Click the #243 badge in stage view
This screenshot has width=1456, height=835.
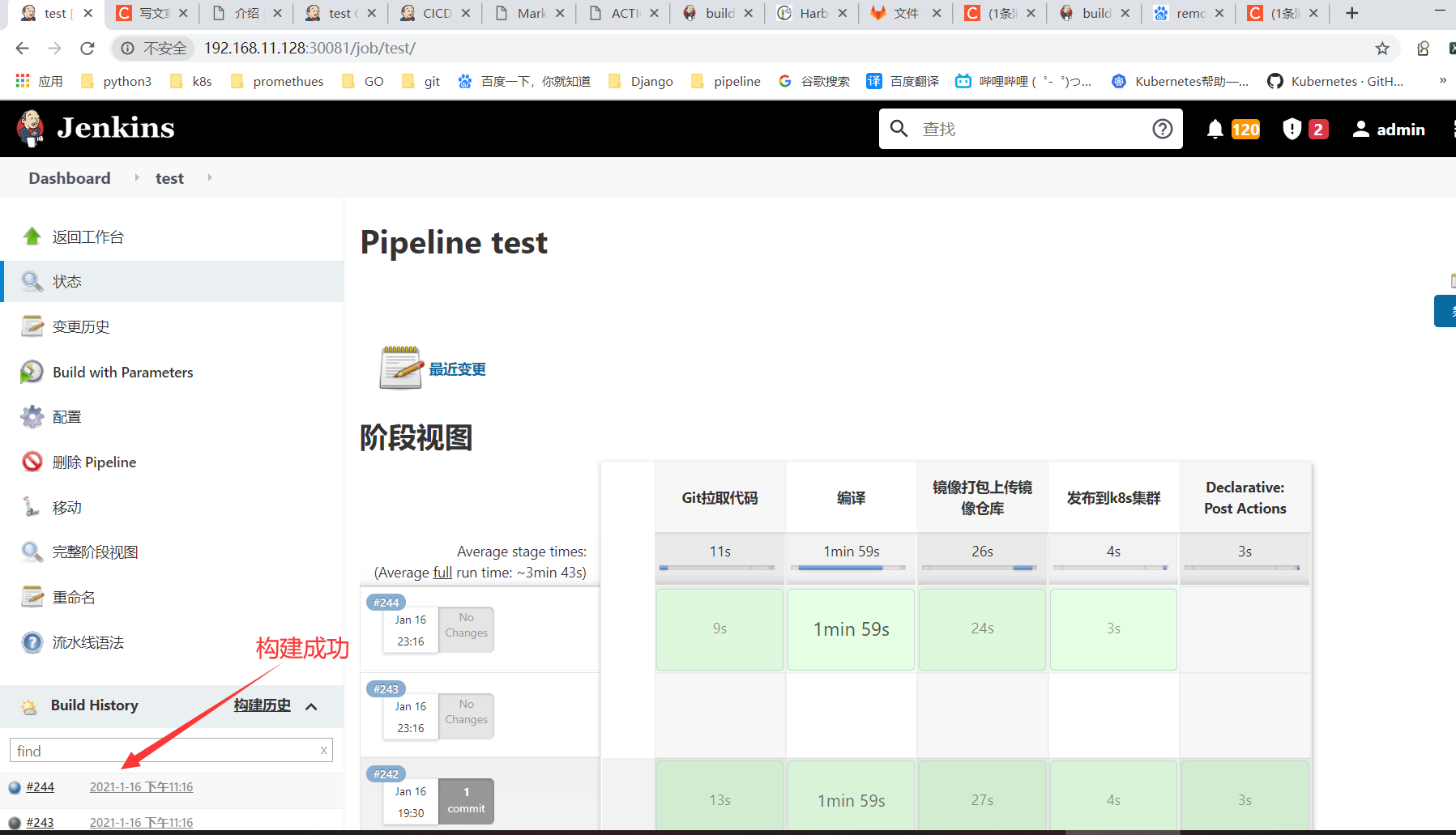[386, 689]
